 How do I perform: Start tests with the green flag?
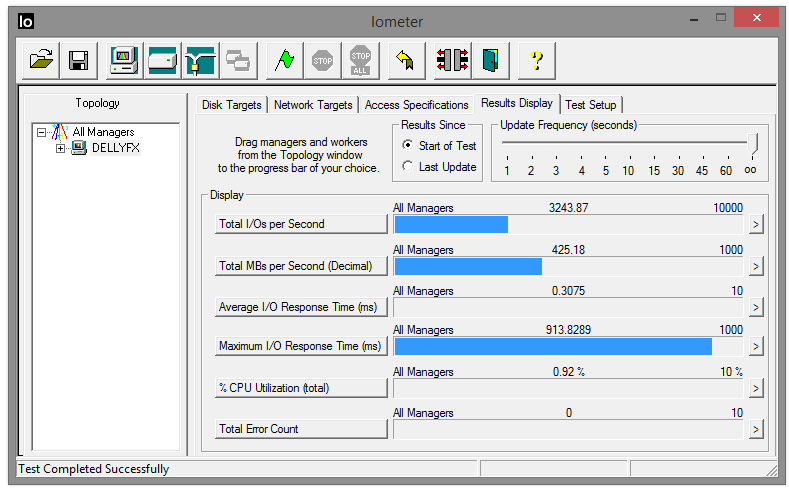[284, 60]
